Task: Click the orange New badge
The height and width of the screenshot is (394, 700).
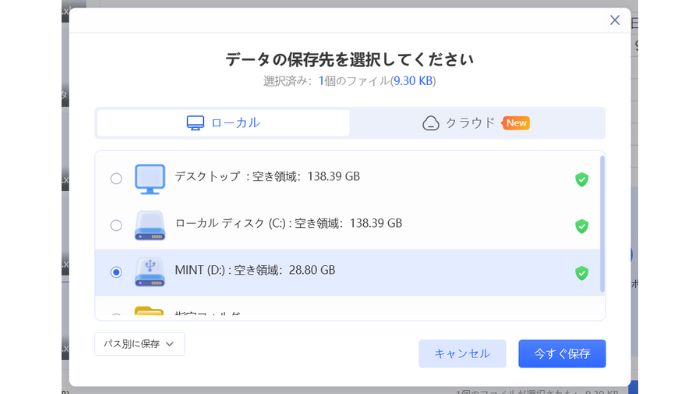Action: 516,123
